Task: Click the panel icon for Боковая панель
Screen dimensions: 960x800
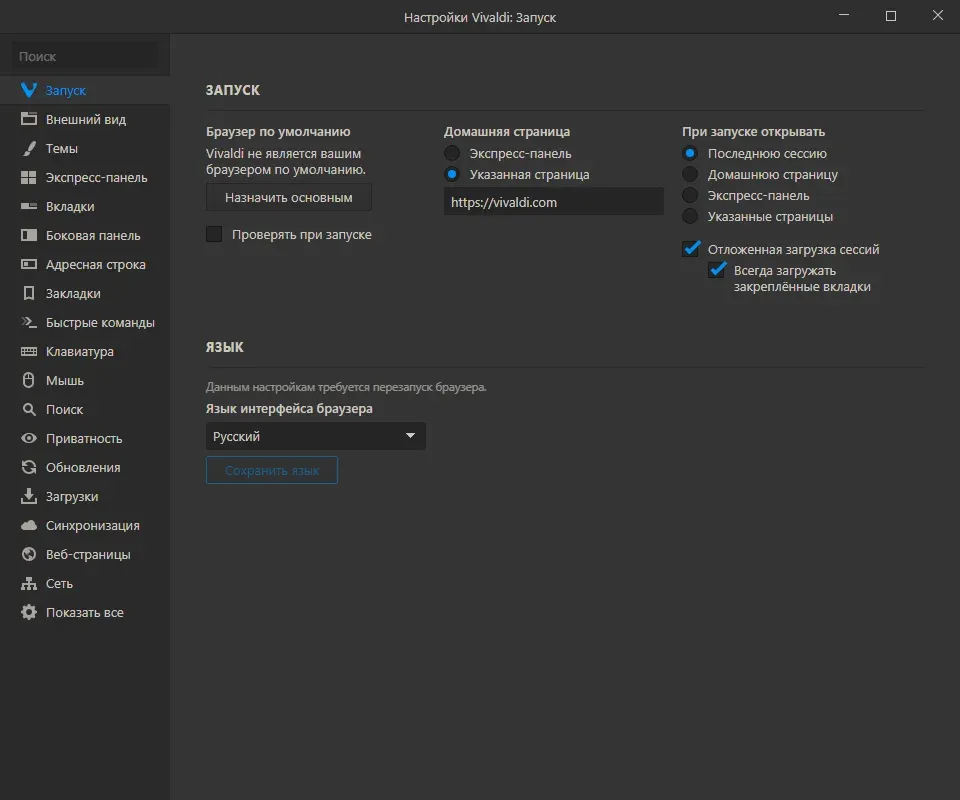Action: click(29, 235)
